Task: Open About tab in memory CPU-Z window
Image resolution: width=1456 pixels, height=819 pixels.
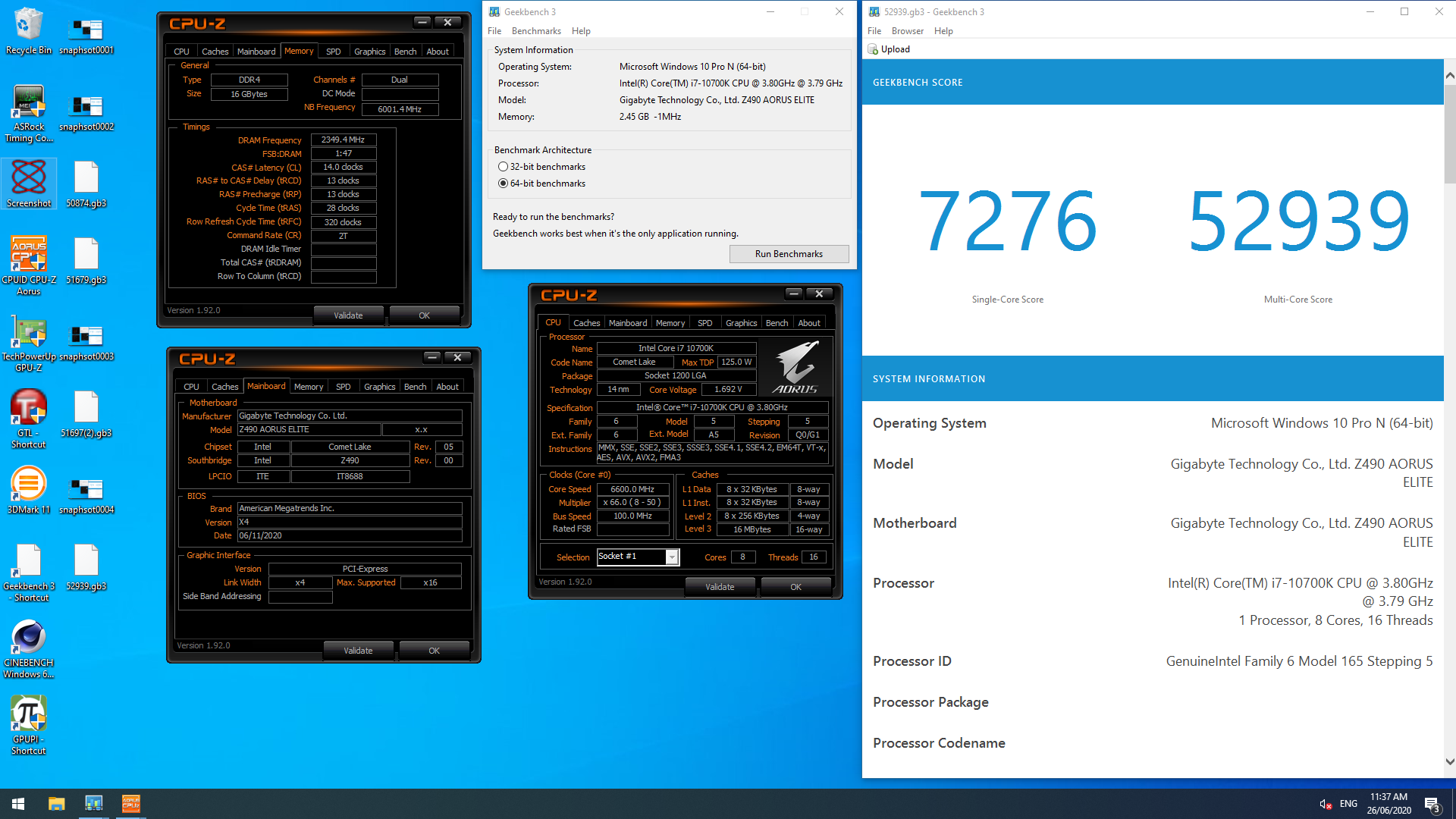Action: [438, 52]
